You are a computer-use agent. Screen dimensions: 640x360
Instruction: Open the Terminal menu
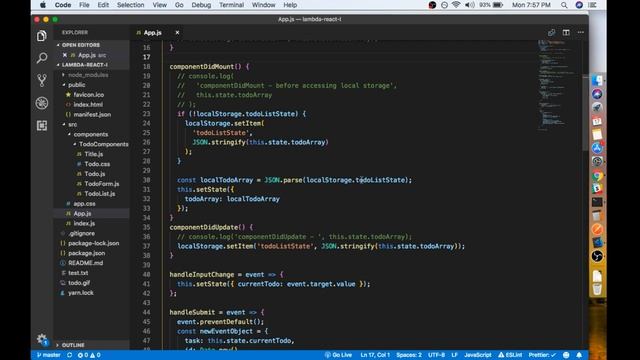231,5
